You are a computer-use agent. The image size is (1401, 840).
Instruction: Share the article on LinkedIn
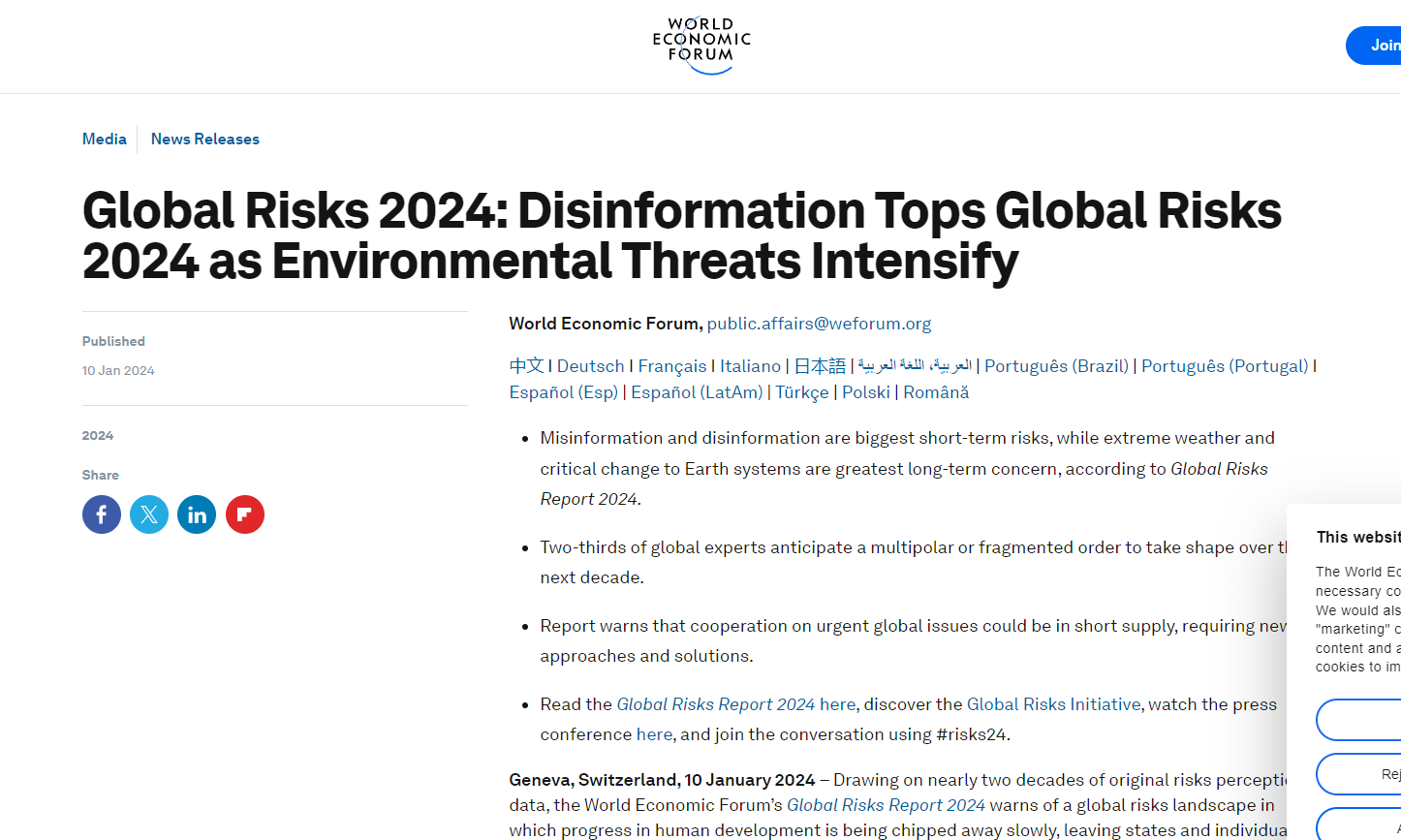point(197,514)
